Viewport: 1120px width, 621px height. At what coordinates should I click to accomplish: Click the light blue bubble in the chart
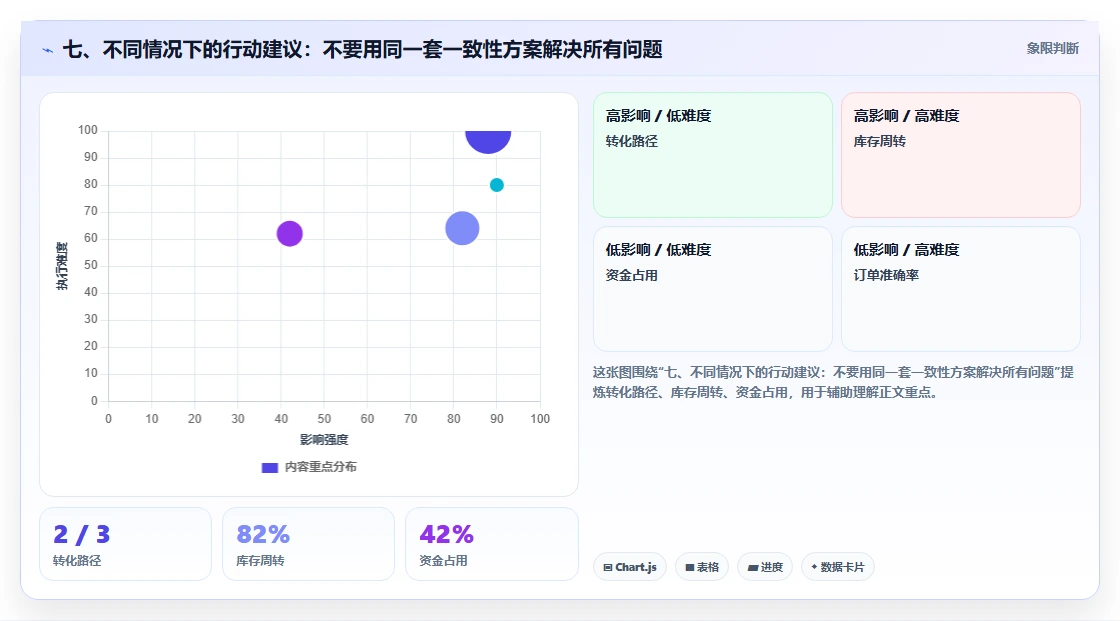(462, 229)
